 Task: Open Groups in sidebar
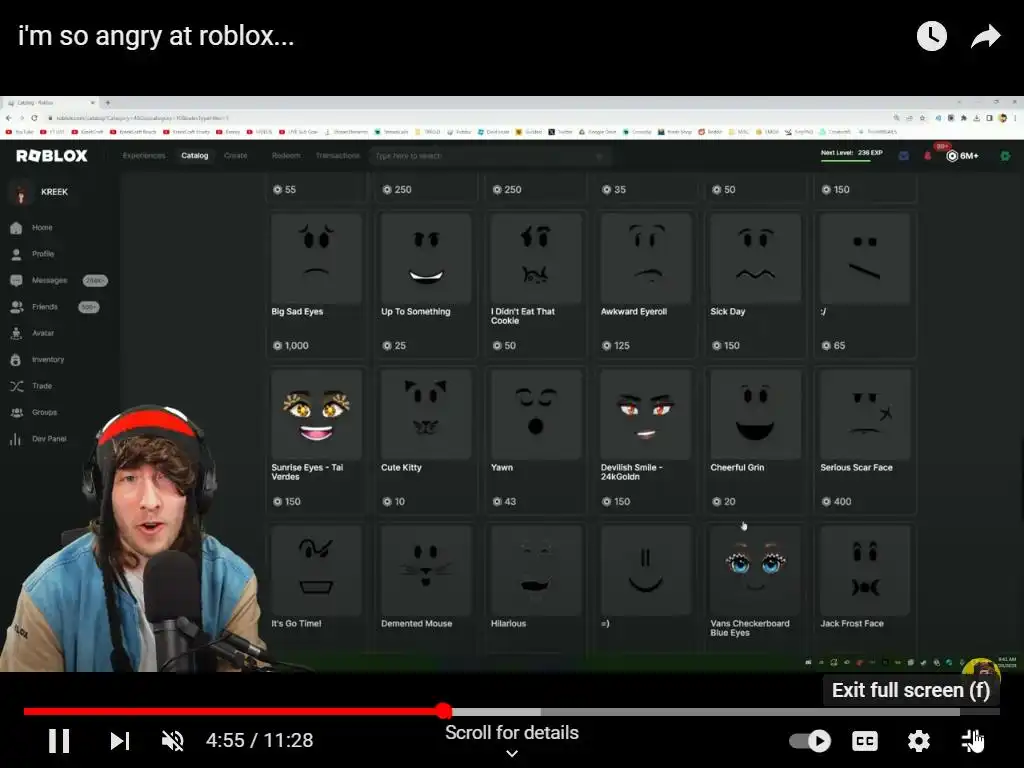coord(44,412)
